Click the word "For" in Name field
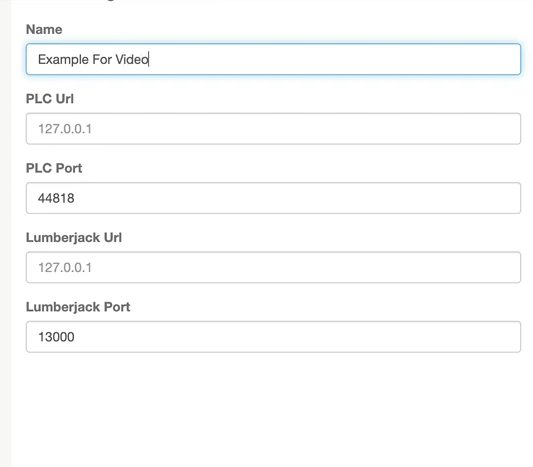Screen dimensions: 533x467 pos(102,59)
